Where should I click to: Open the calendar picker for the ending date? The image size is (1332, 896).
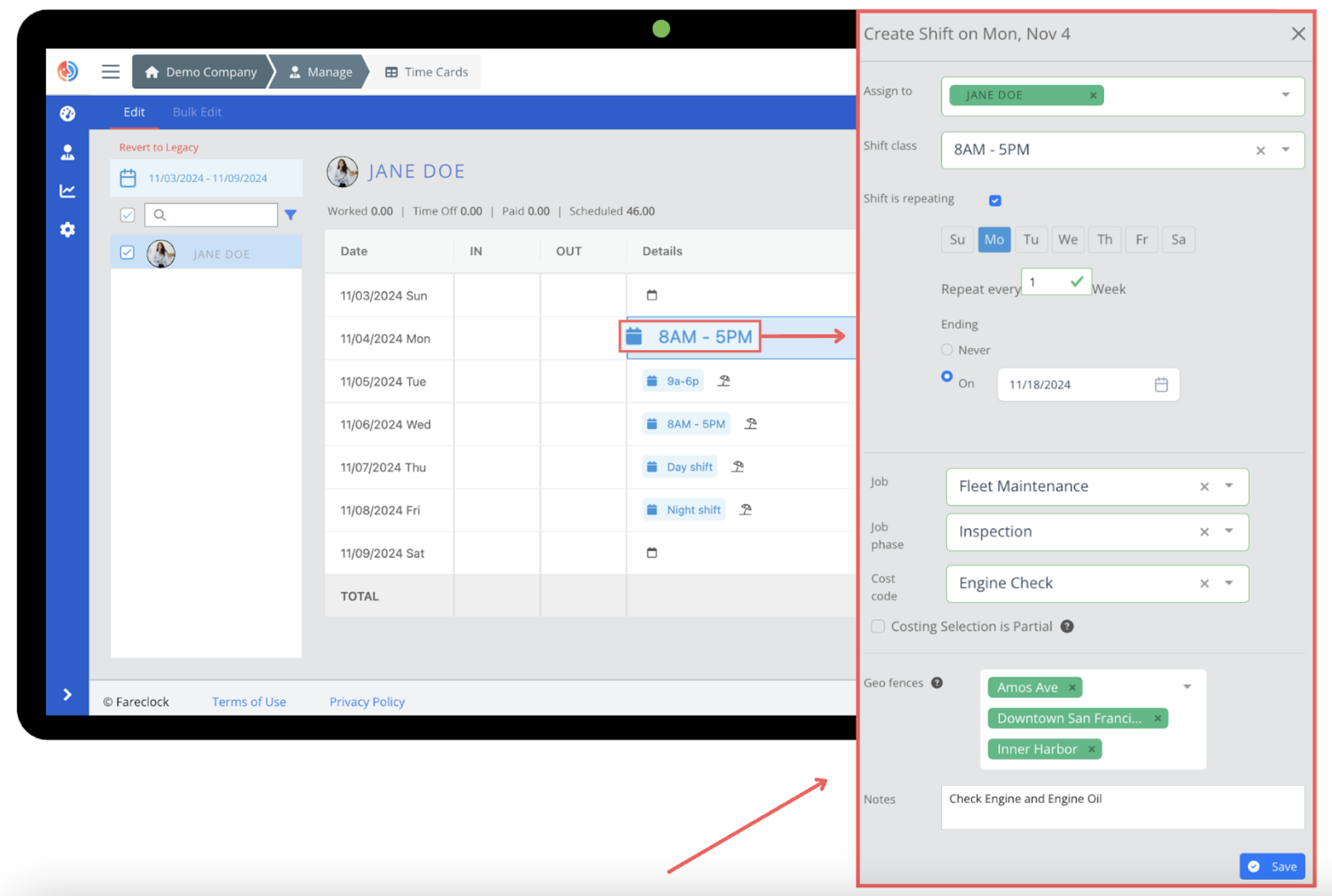click(1161, 384)
